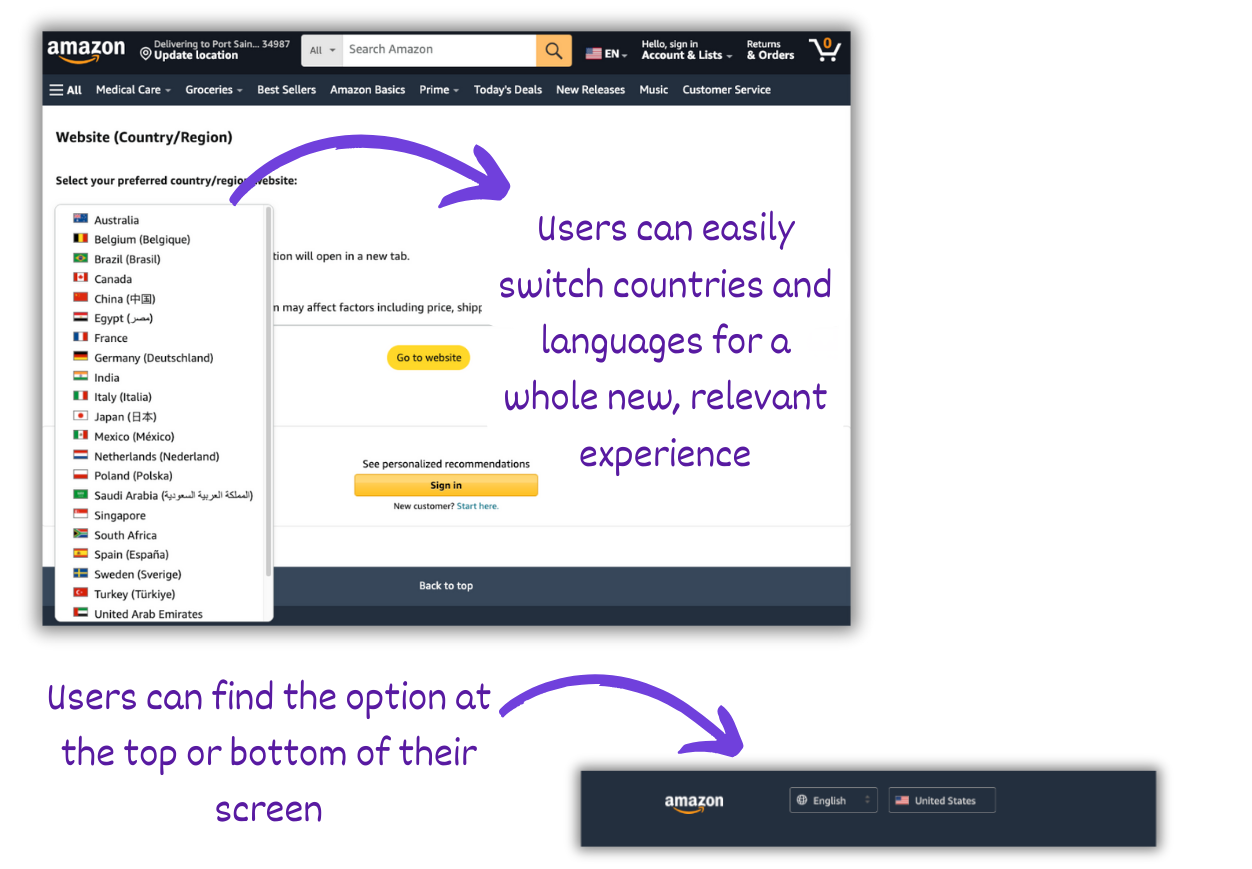
Task: Click the search magnifier icon
Action: [553, 50]
